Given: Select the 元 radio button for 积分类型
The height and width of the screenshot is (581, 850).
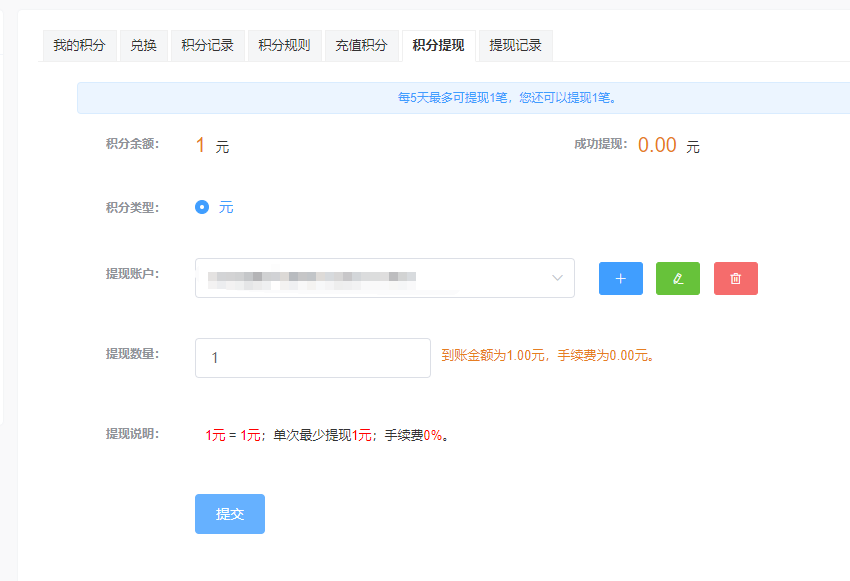Looking at the screenshot, I should click(x=202, y=207).
